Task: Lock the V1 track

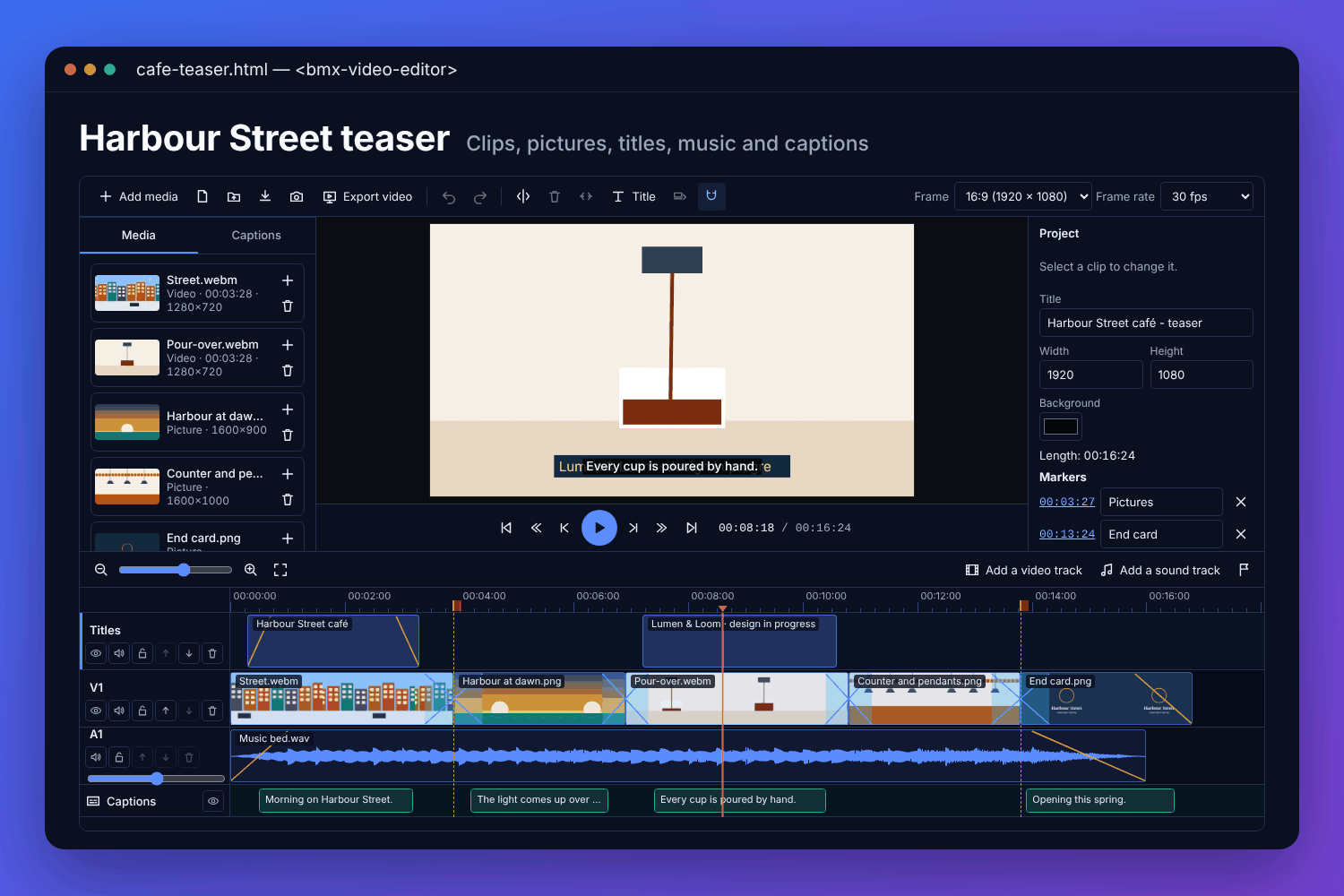Action: 142,711
